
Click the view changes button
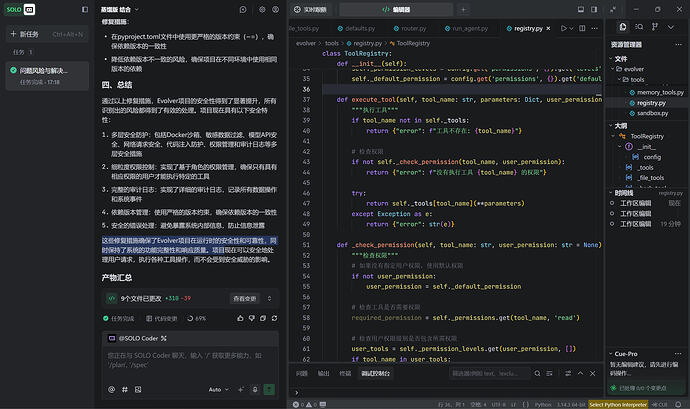click(x=245, y=298)
